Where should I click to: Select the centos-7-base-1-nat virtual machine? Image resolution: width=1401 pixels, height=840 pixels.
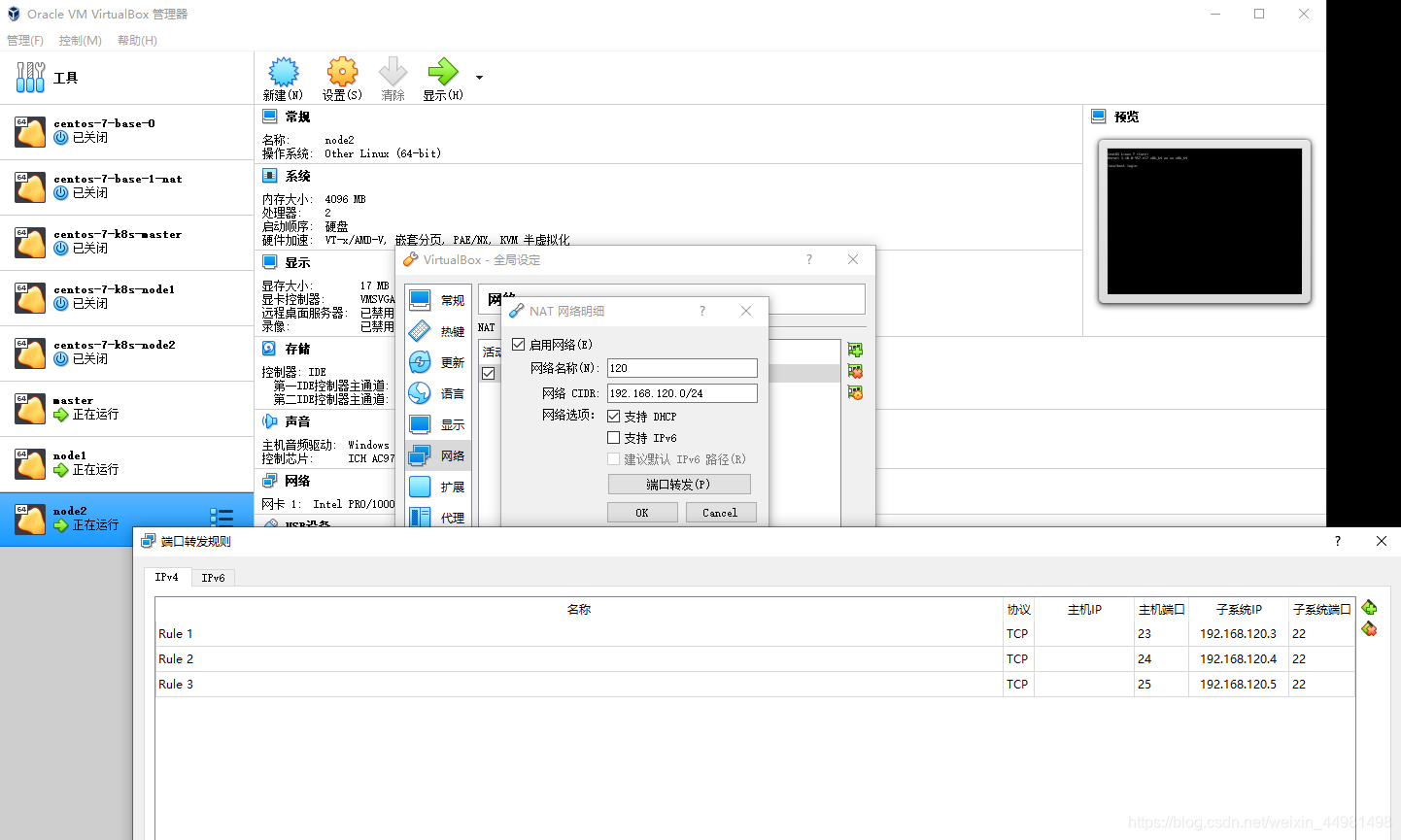(x=126, y=187)
